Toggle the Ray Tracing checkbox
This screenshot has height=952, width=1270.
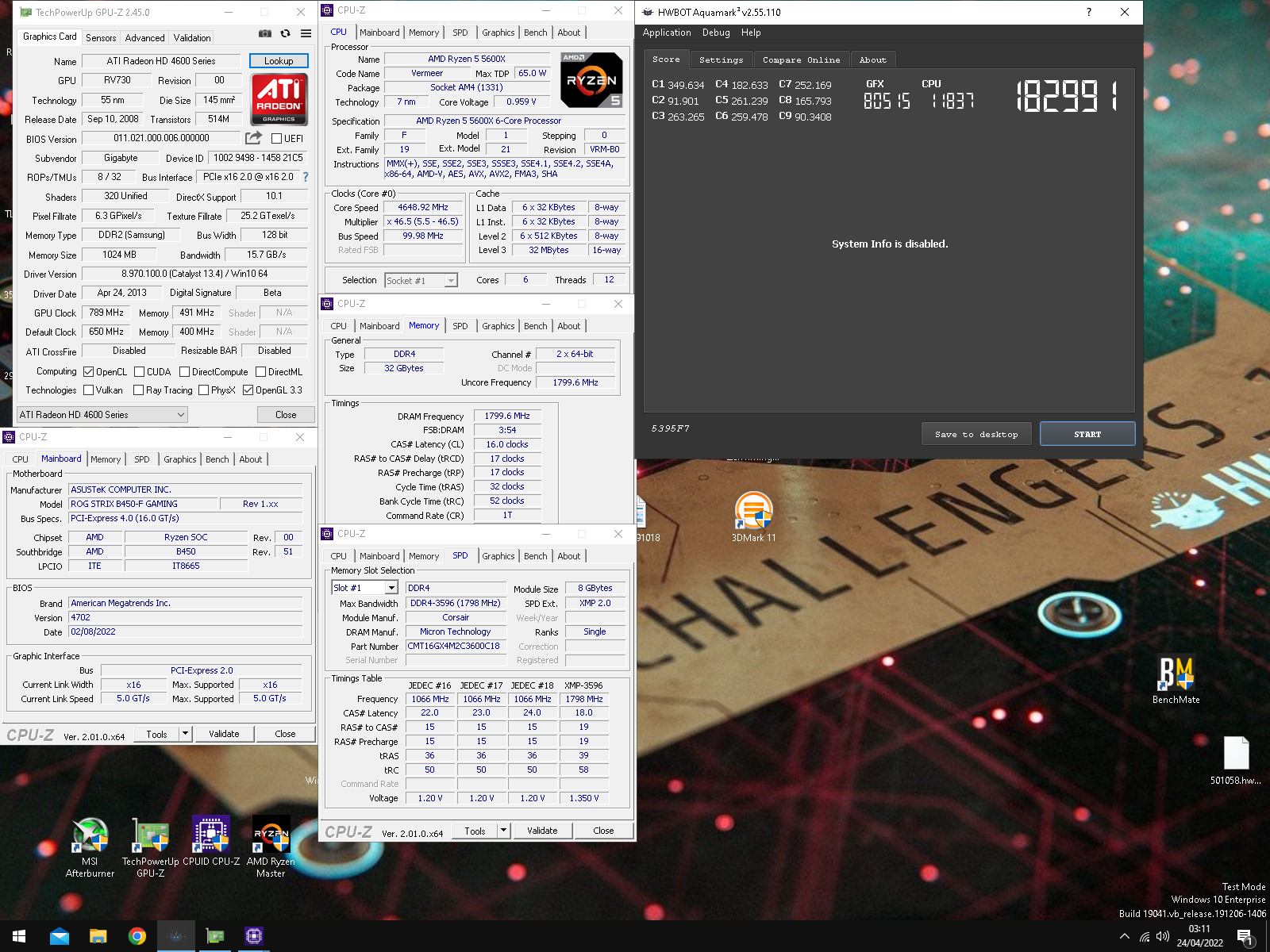(x=139, y=390)
